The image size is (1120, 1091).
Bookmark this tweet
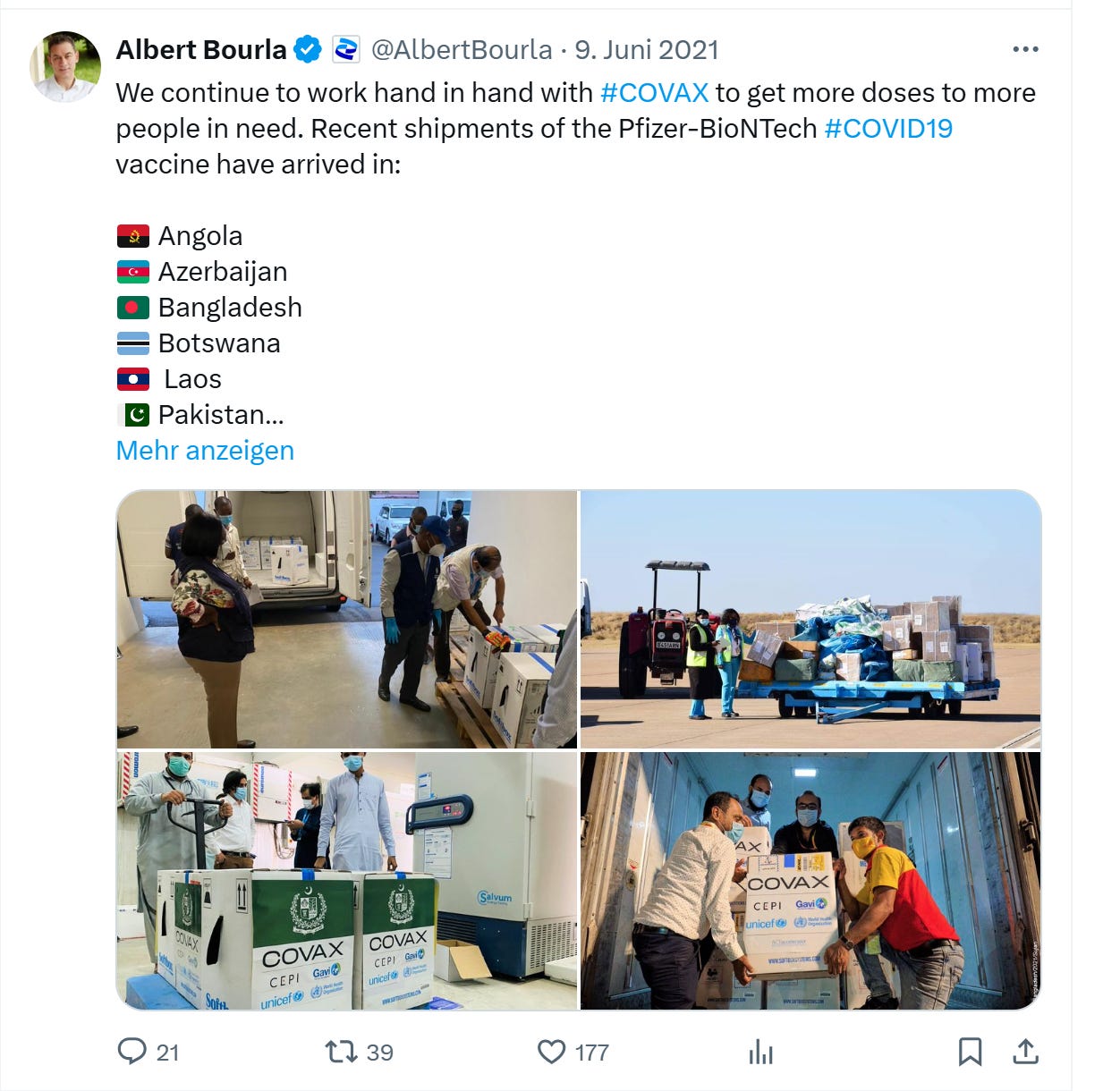click(970, 1052)
